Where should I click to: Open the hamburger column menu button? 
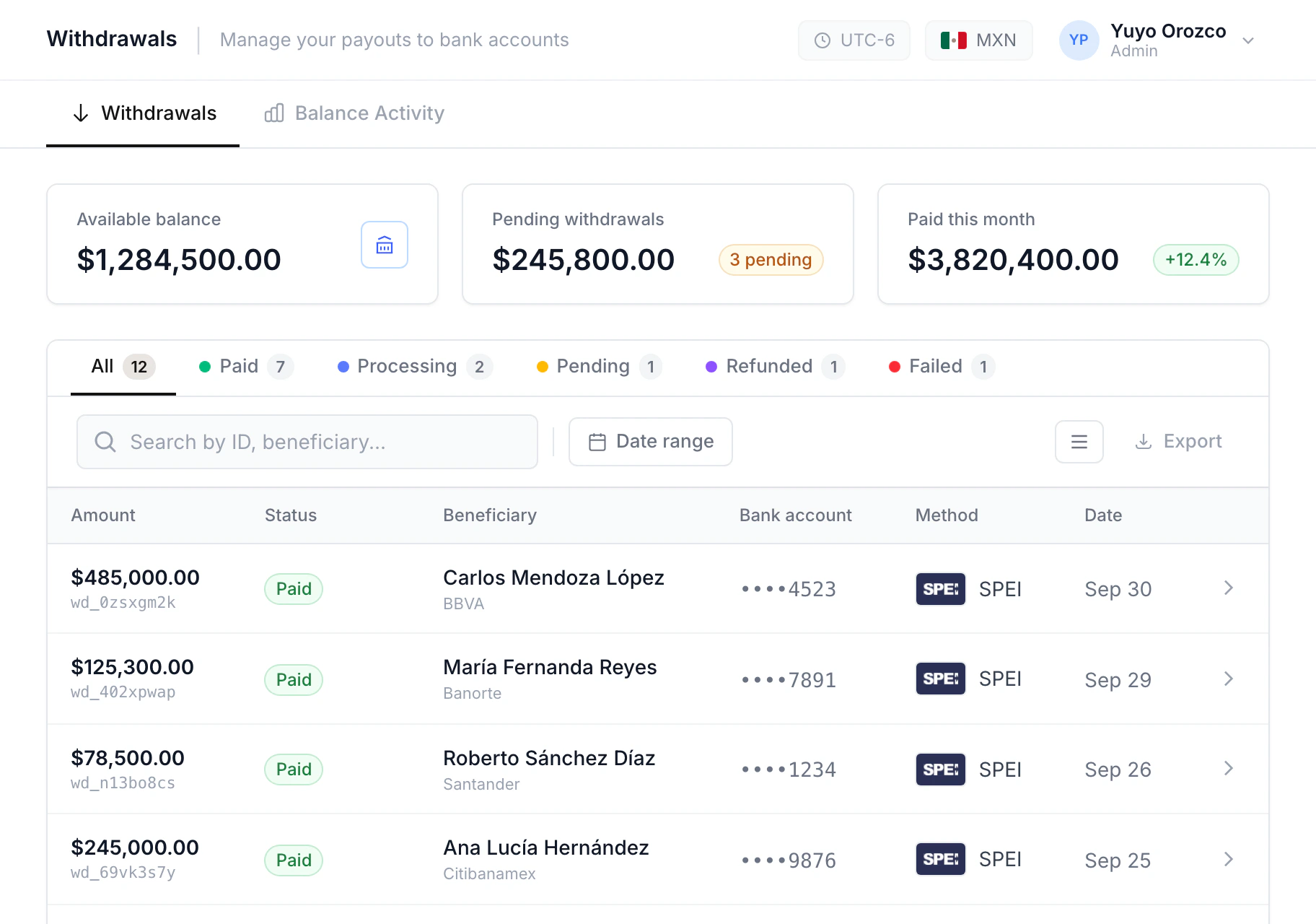pyautogui.click(x=1079, y=442)
